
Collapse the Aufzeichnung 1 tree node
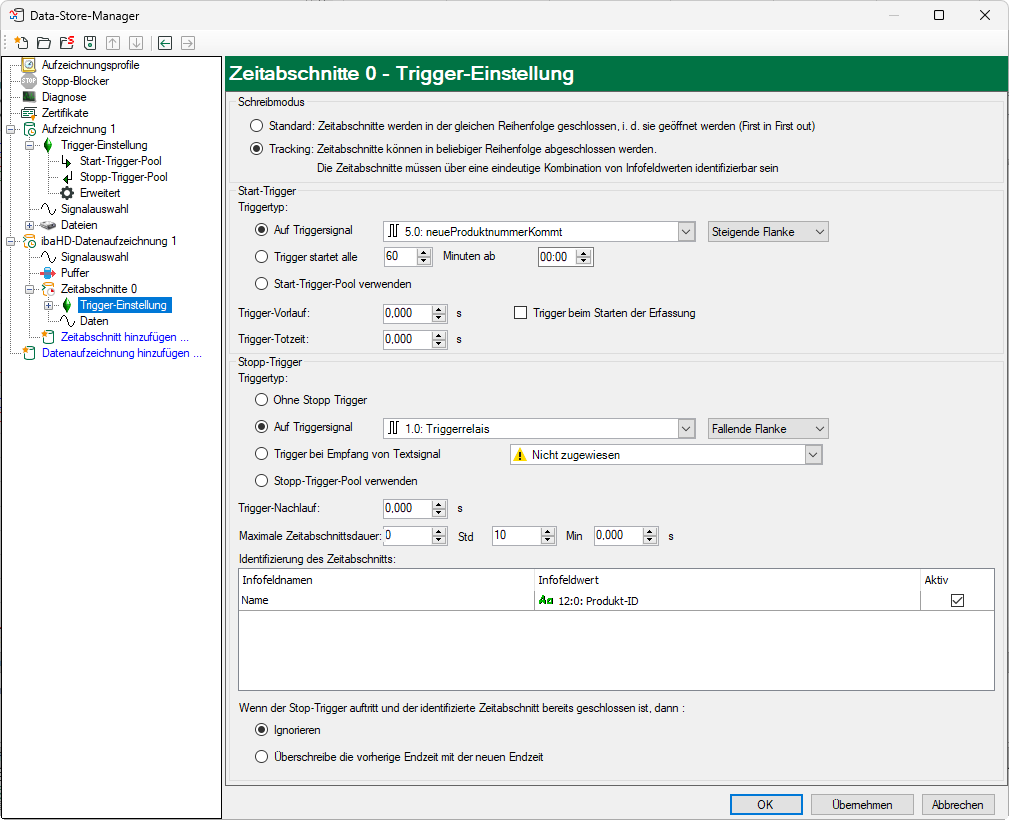pyautogui.click(x=12, y=129)
